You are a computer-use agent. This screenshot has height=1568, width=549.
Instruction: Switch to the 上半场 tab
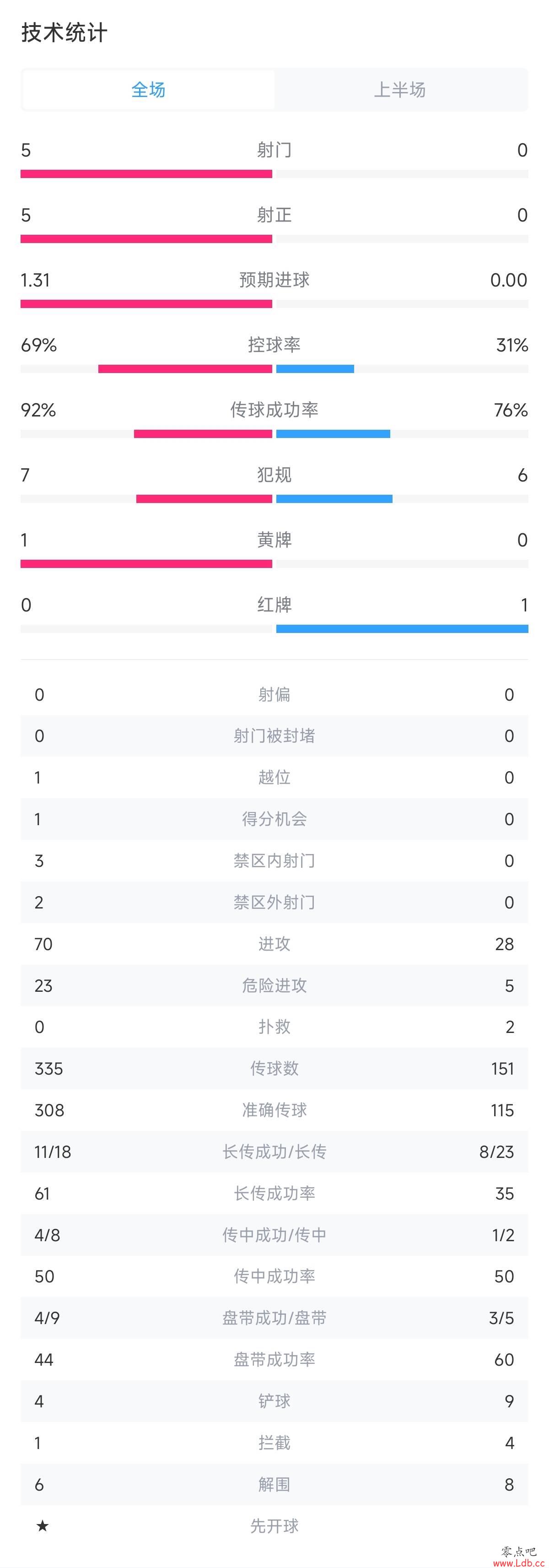pos(400,90)
